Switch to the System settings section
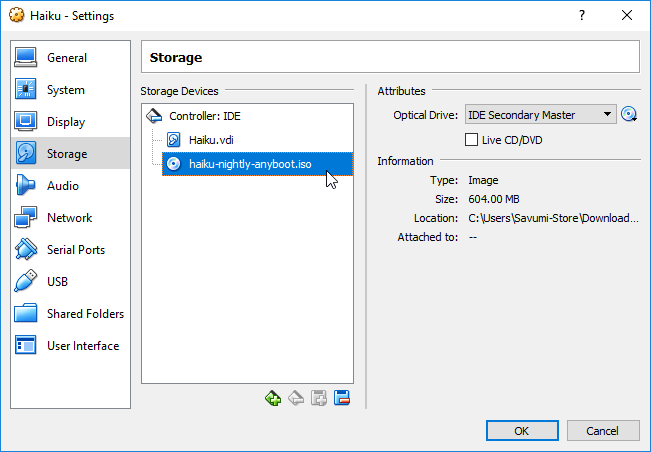This screenshot has height=452, width=651. click(x=66, y=90)
